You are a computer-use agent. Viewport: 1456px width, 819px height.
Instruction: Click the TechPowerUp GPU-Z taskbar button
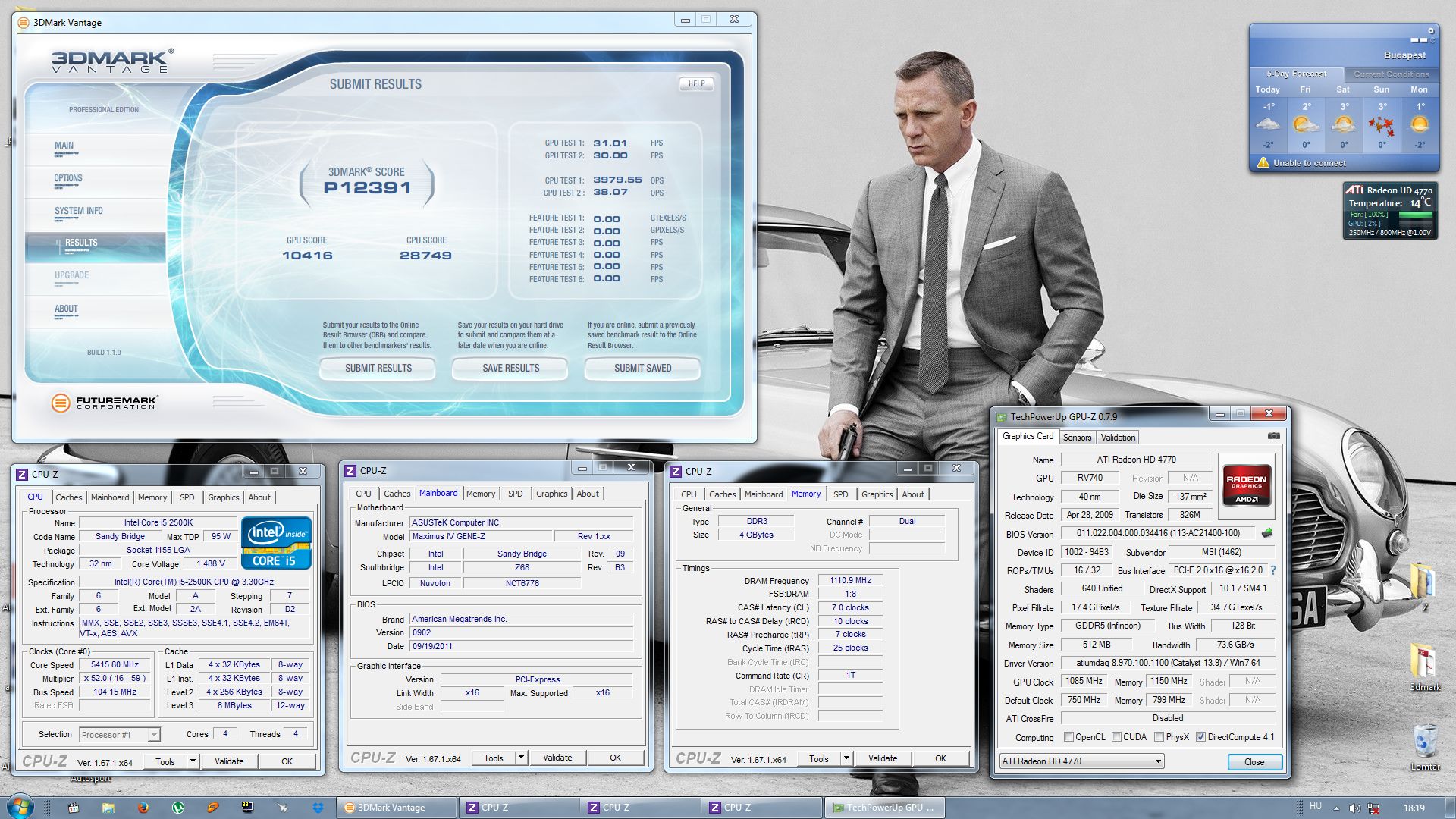884,808
